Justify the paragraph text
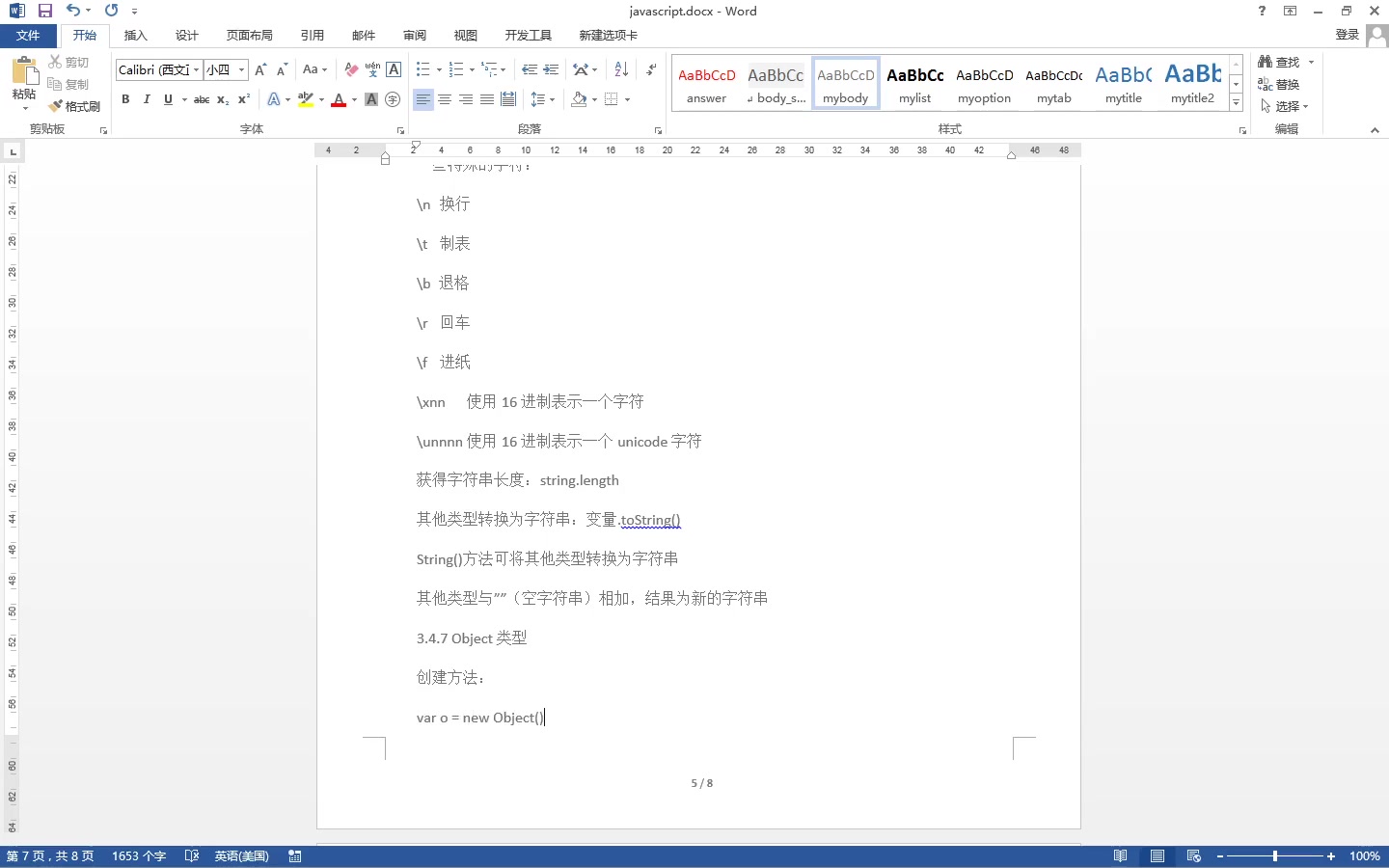The height and width of the screenshot is (868, 1389). click(487, 99)
